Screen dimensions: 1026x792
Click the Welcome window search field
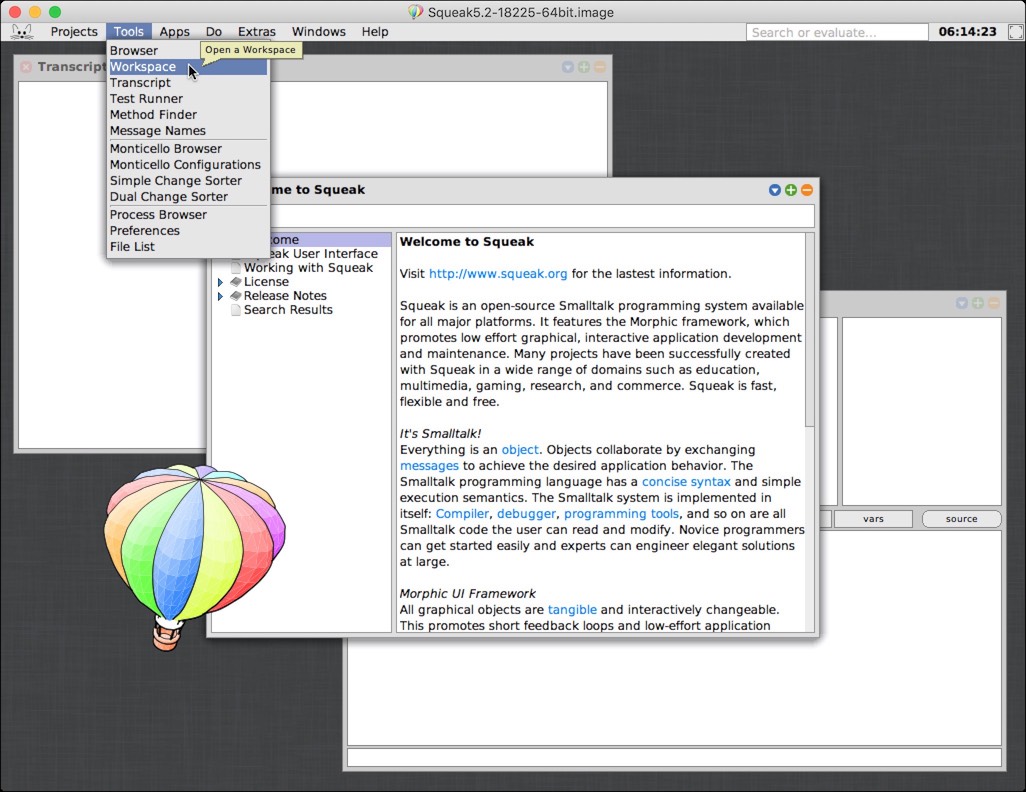click(x=542, y=216)
